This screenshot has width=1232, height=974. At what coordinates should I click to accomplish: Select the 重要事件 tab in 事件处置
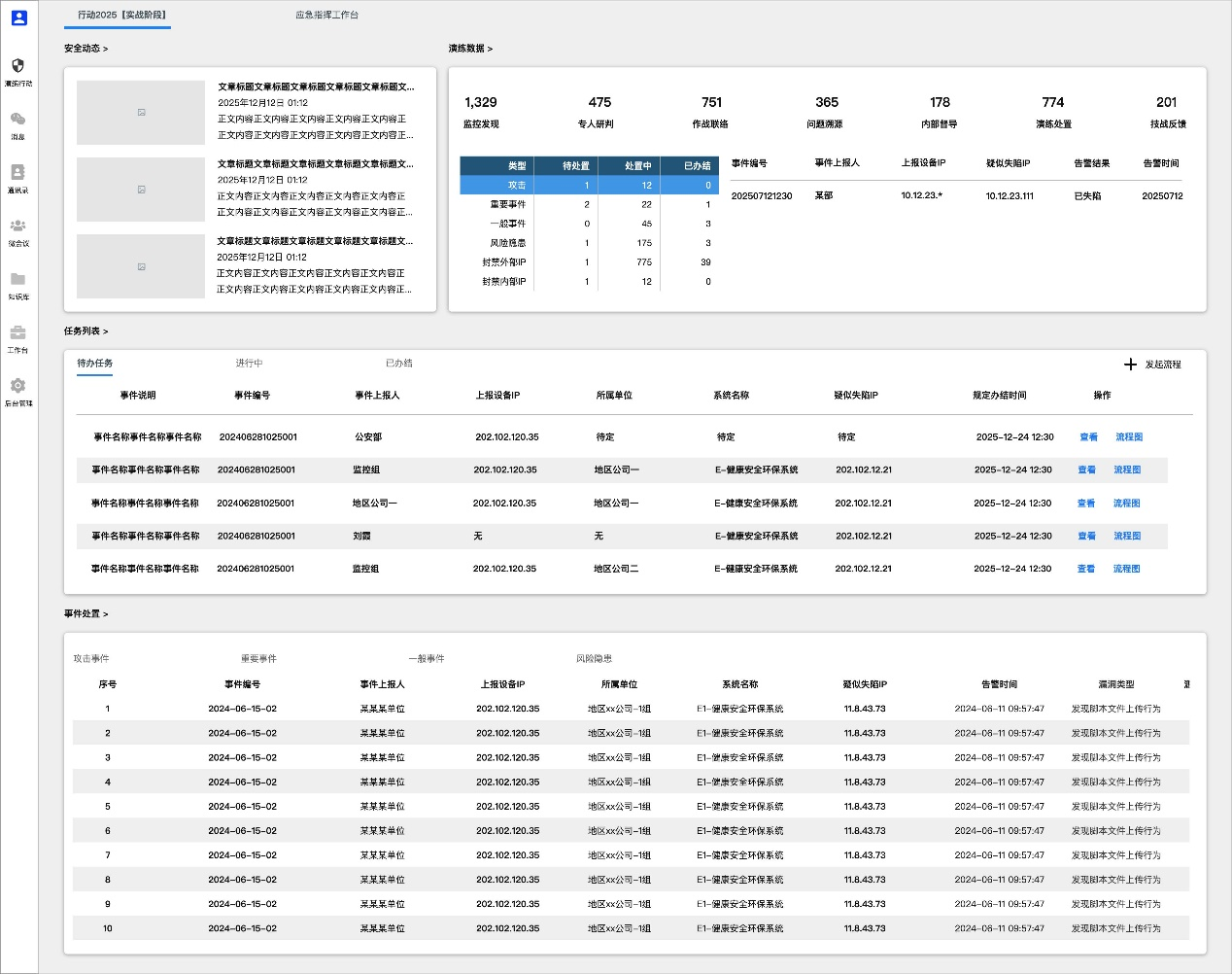click(x=258, y=659)
